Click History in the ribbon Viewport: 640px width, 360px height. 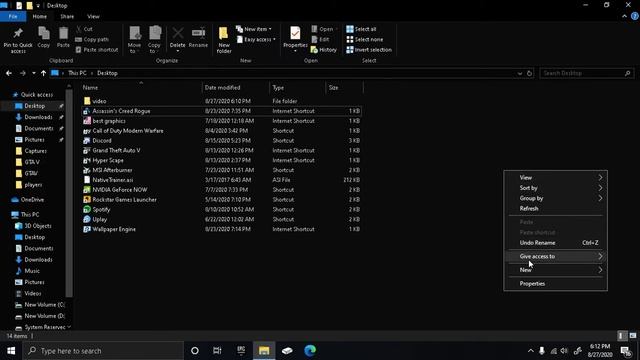click(324, 49)
